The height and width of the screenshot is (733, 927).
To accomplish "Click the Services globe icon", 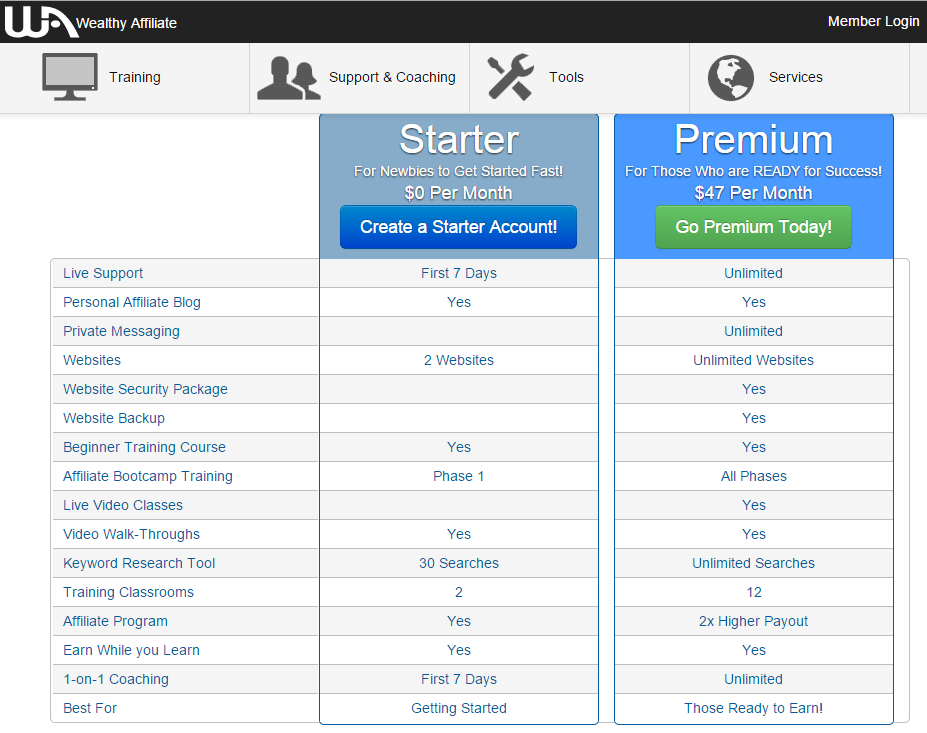I will click(731, 77).
